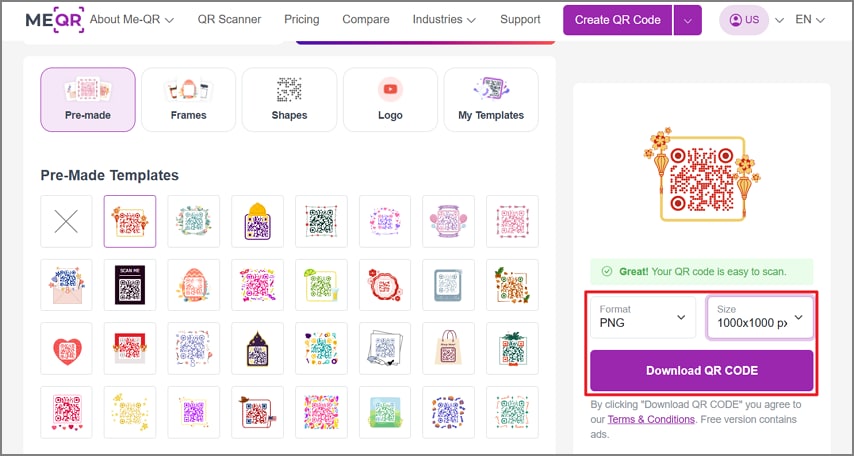The image size is (854, 456).
Task: Select the violet floral number 8 template
Action: 193,349
